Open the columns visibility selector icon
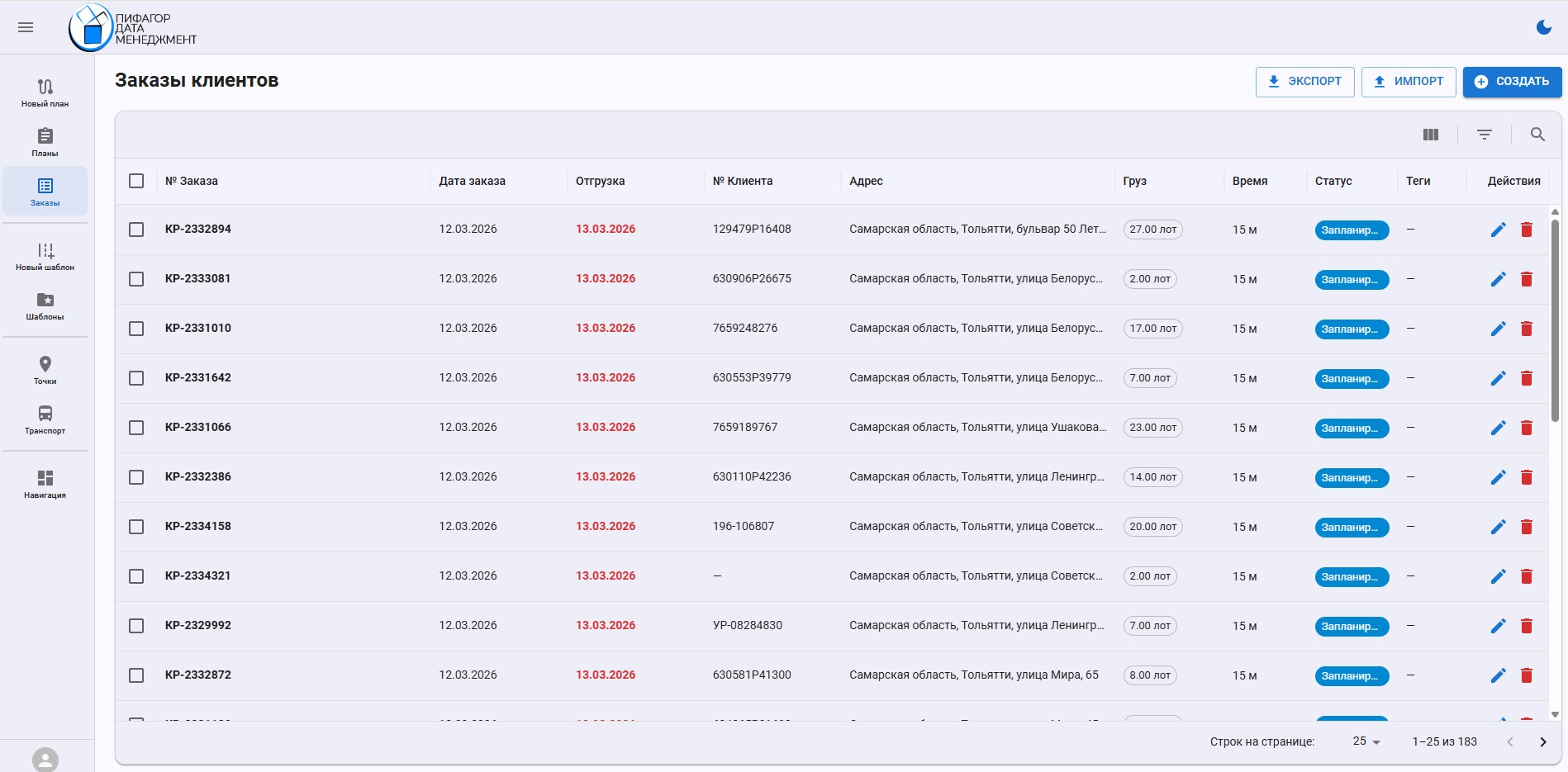 coord(1431,135)
